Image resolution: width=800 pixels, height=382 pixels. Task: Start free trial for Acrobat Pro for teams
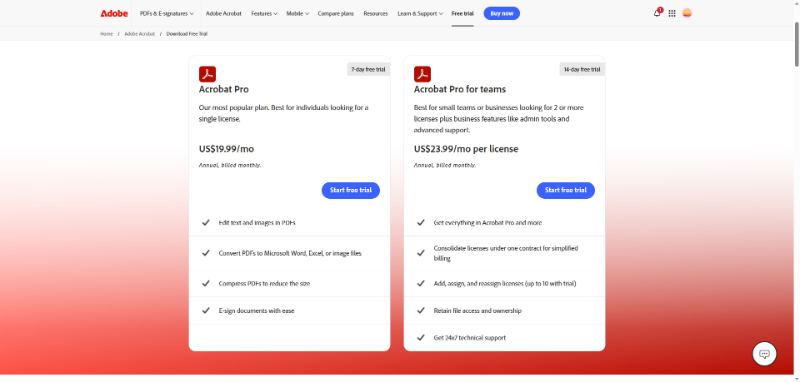coord(565,190)
